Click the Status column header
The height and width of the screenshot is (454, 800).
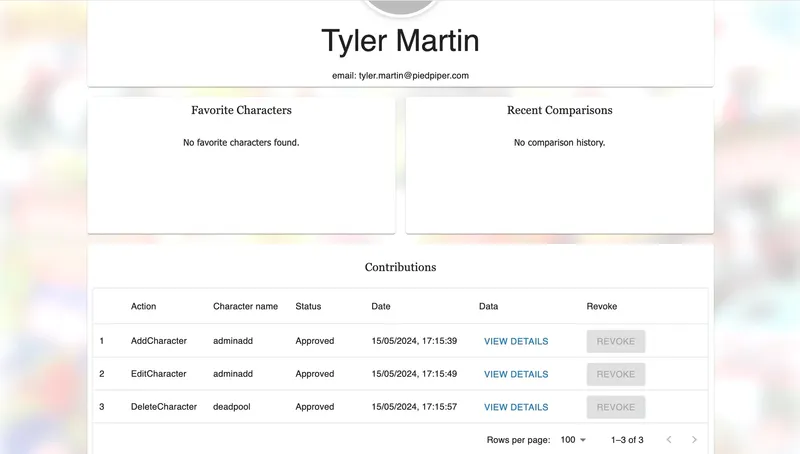[x=308, y=306]
